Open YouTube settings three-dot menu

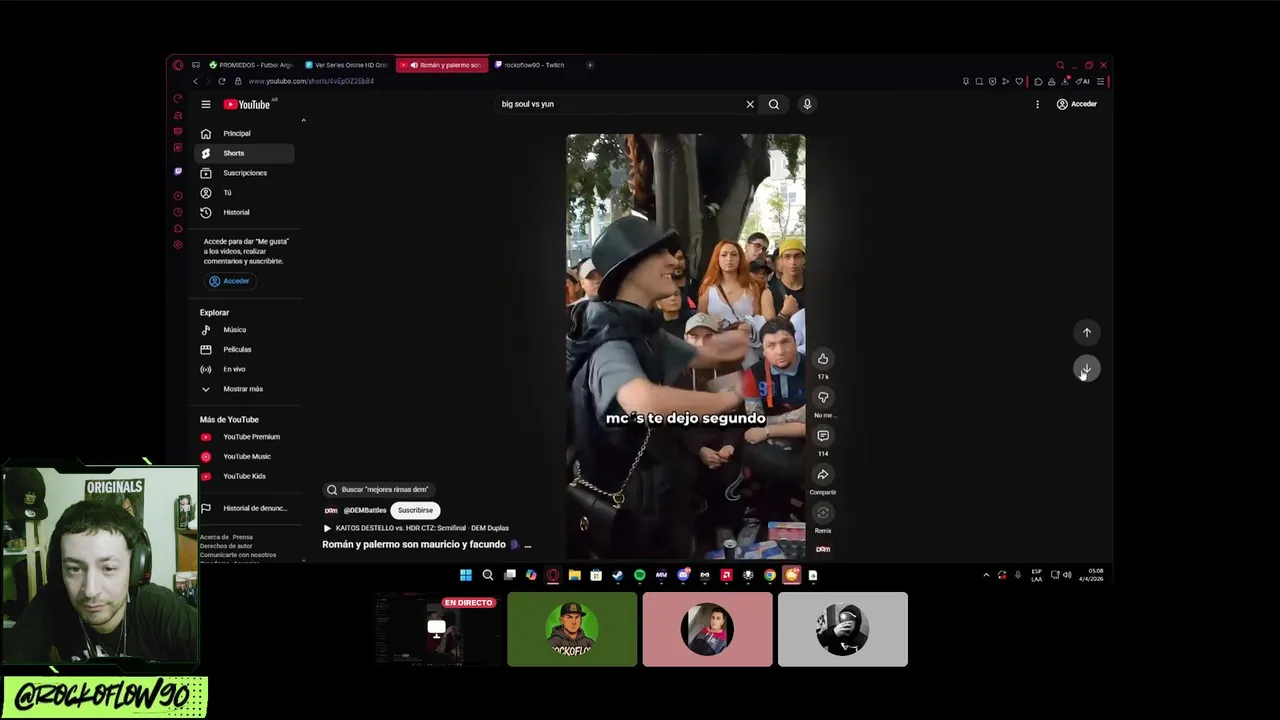pyautogui.click(x=1037, y=104)
